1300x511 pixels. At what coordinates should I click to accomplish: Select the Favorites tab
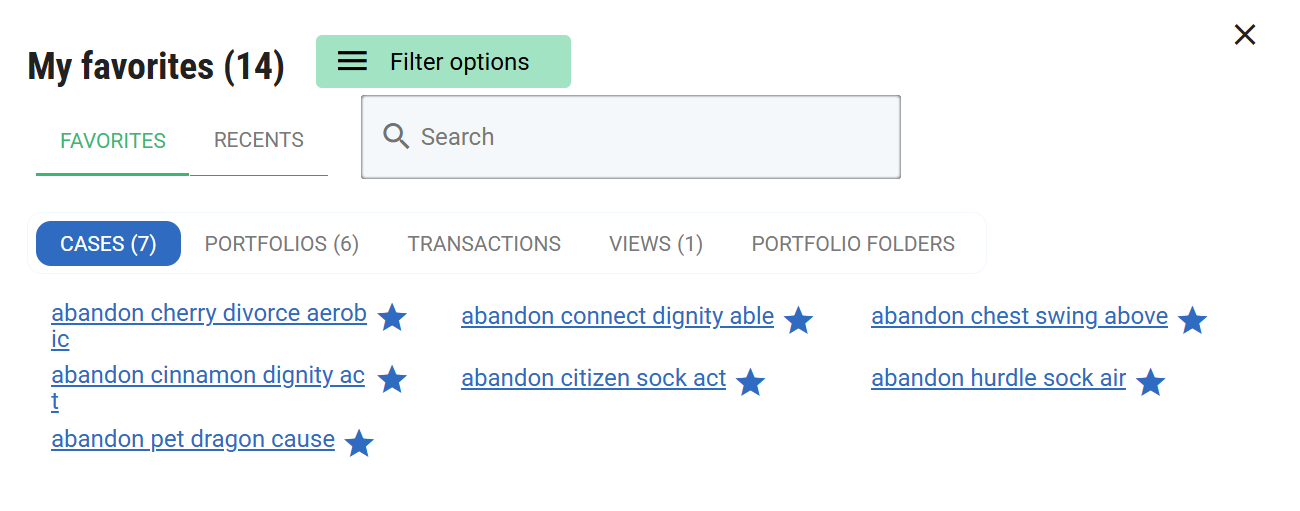click(113, 141)
